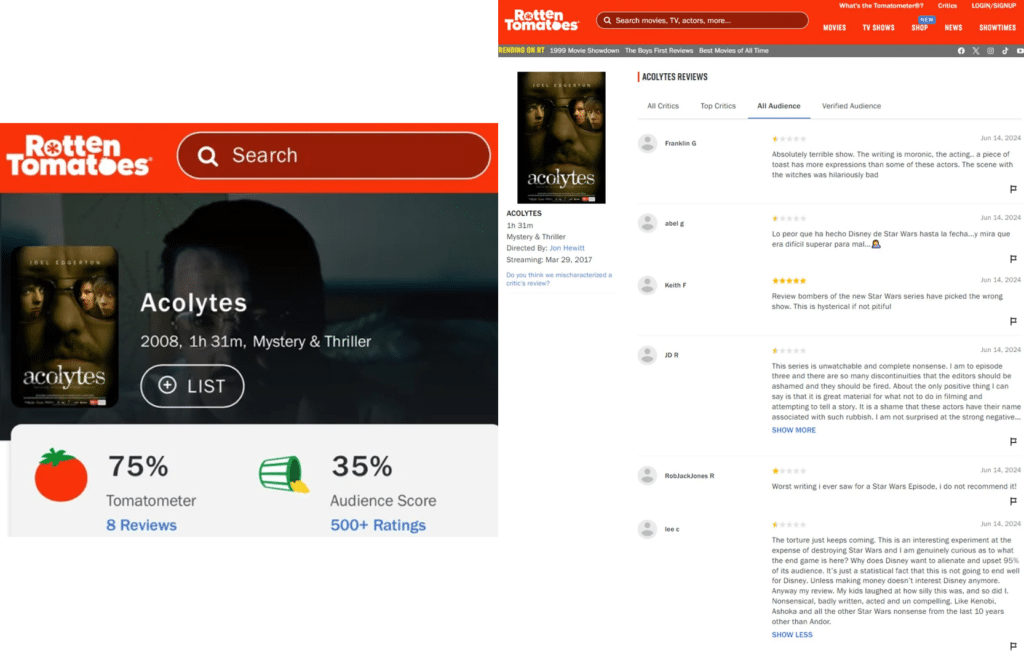
Task: Switch to the All Critics tab
Action: point(663,106)
